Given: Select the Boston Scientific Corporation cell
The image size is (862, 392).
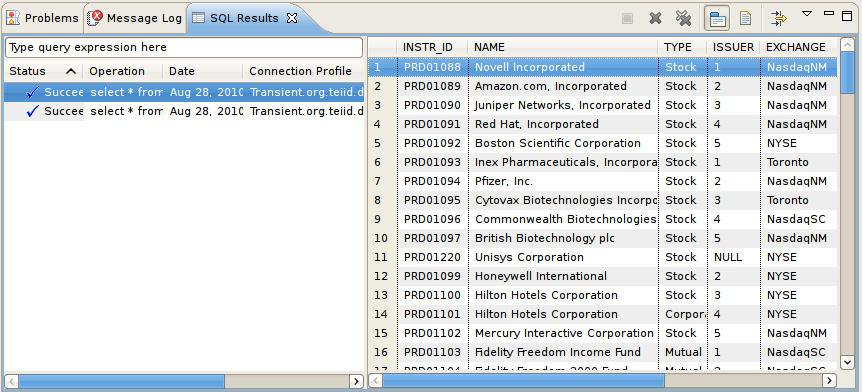Looking at the screenshot, I should coord(563,143).
